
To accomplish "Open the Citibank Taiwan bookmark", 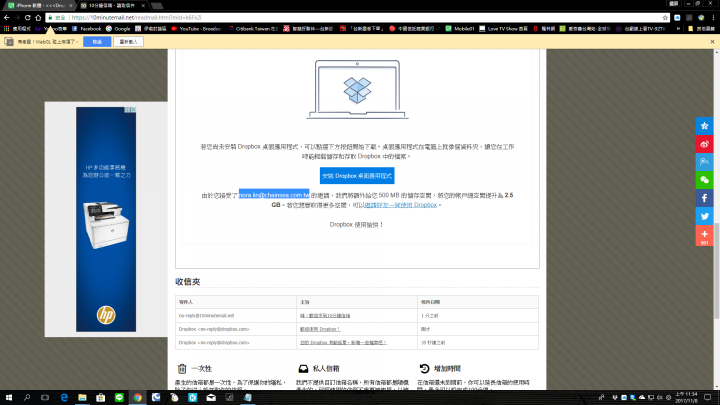I will tap(253, 28).
